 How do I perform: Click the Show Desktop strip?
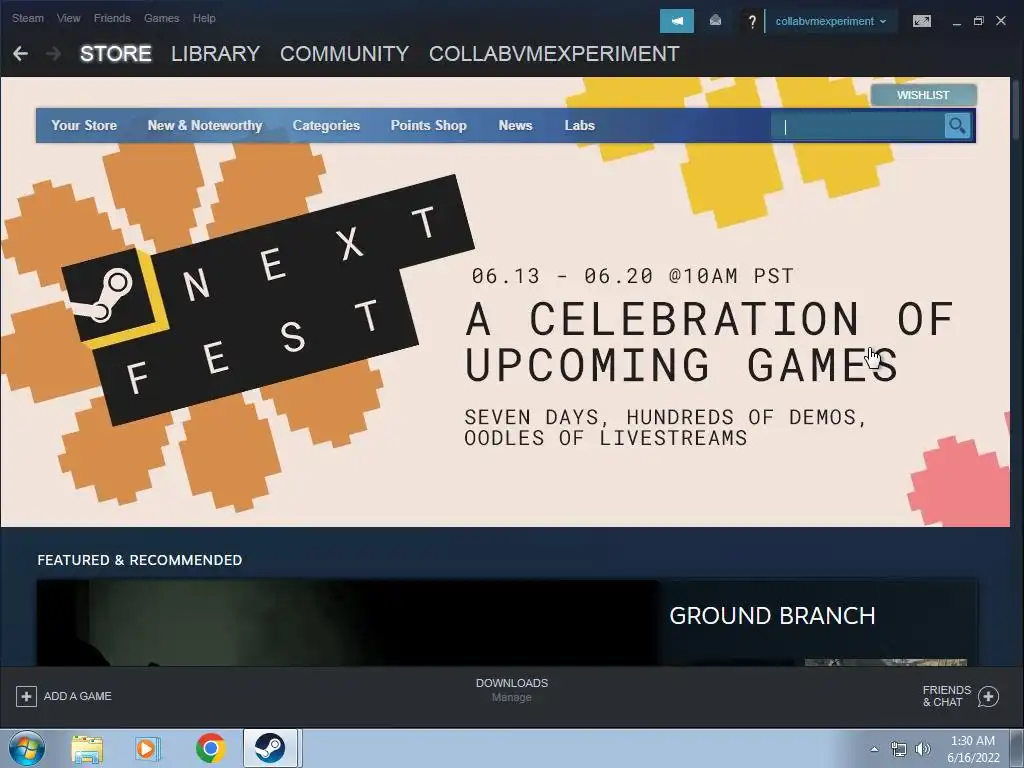1016,749
